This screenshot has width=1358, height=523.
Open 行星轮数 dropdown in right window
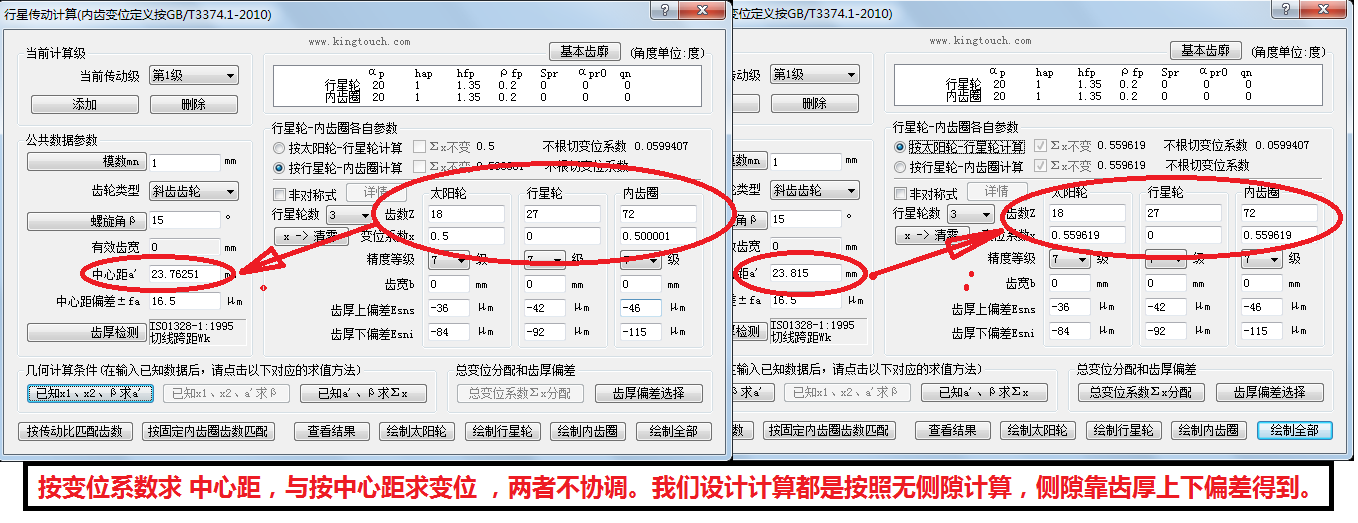pos(970,214)
